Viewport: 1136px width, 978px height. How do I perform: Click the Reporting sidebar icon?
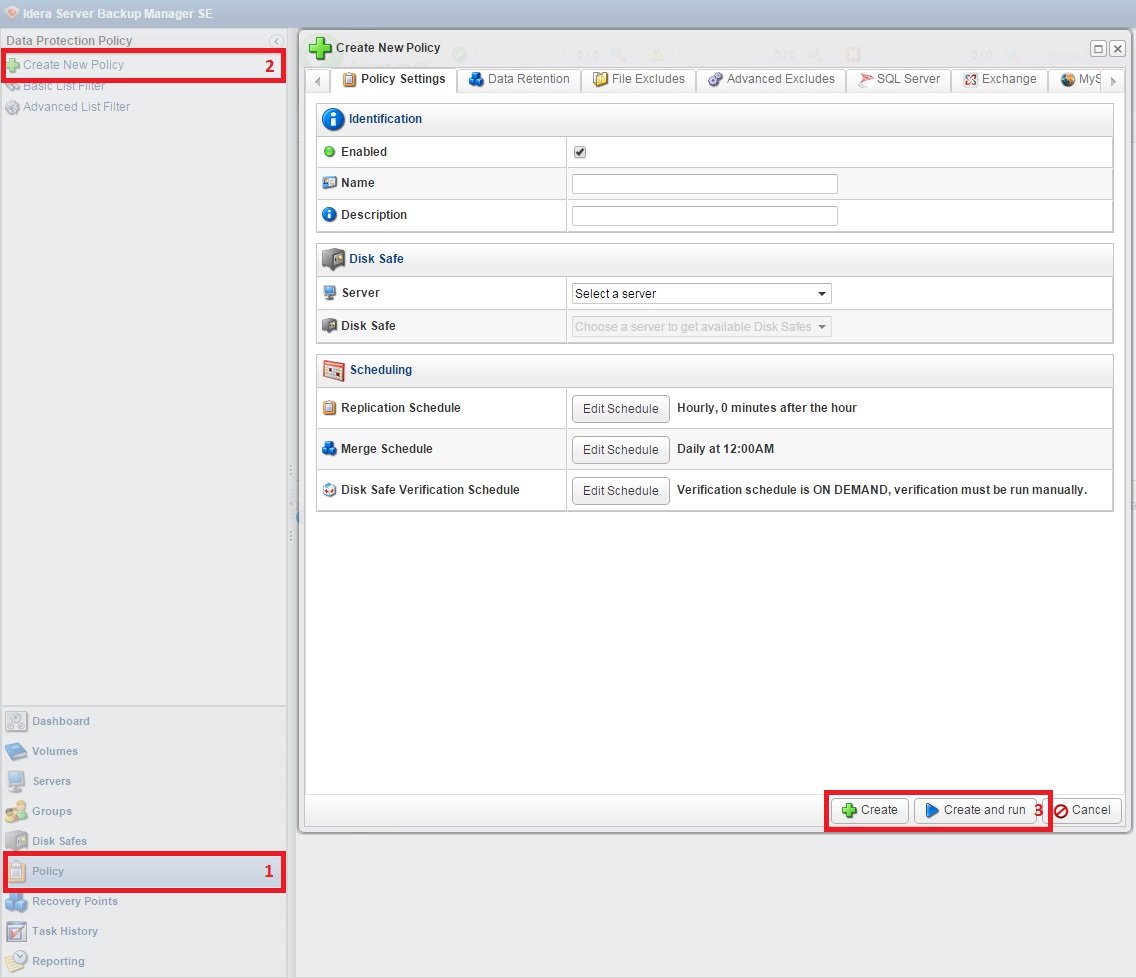click(x=16, y=961)
